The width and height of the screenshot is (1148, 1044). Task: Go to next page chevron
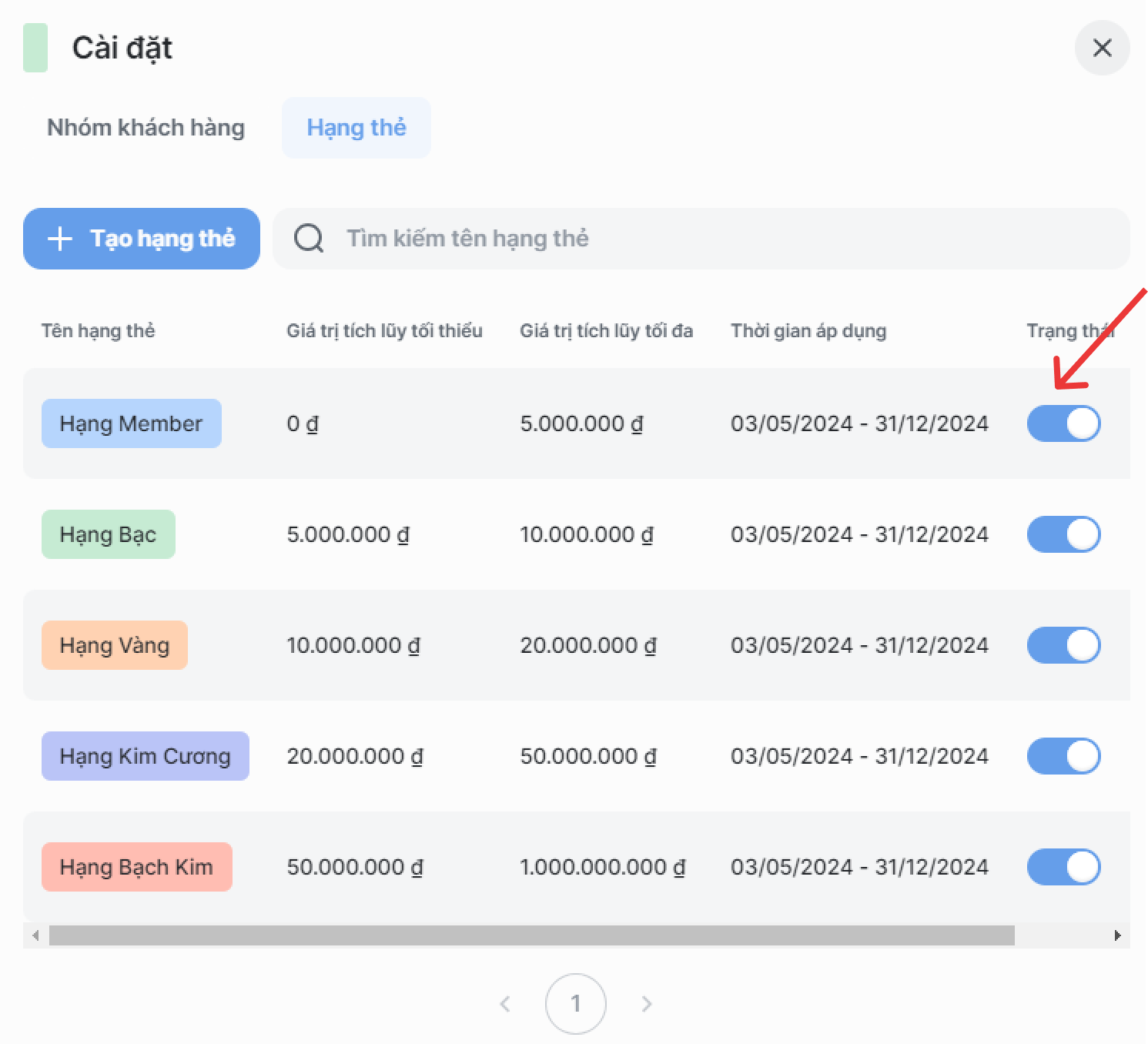[647, 1004]
